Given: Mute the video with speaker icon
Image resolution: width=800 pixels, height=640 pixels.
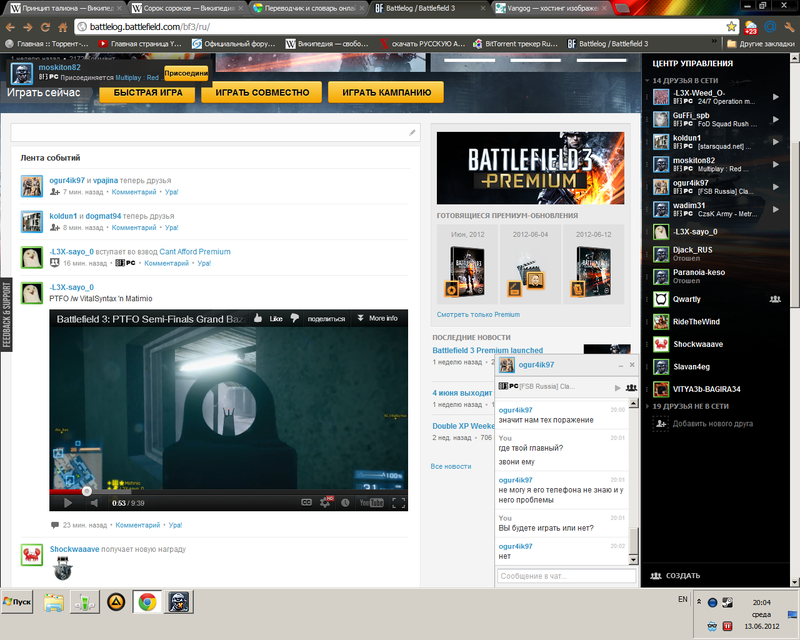Looking at the screenshot, I should click(94, 503).
